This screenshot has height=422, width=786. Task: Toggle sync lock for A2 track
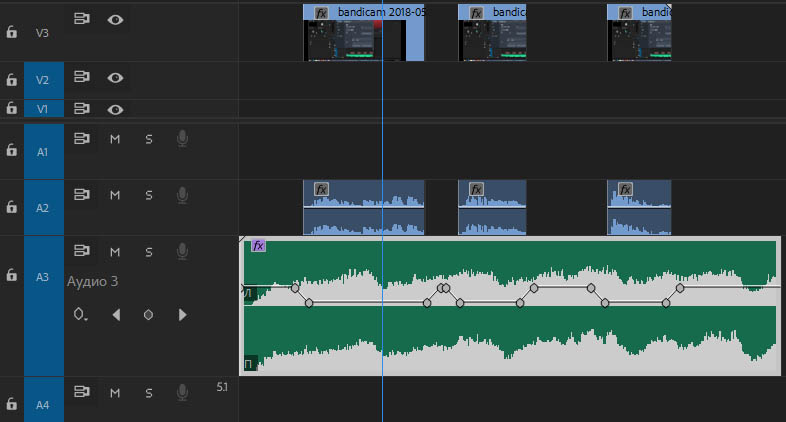pyautogui.click(x=81, y=194)
